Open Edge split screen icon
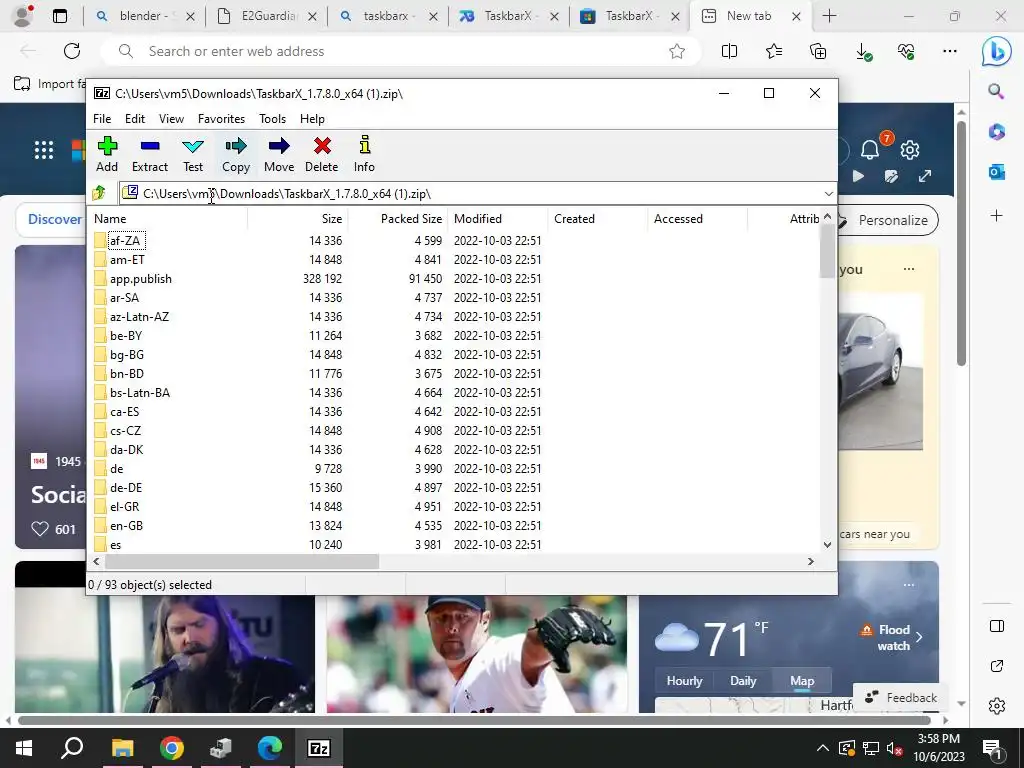1024x768 pixels. (729, 51)
